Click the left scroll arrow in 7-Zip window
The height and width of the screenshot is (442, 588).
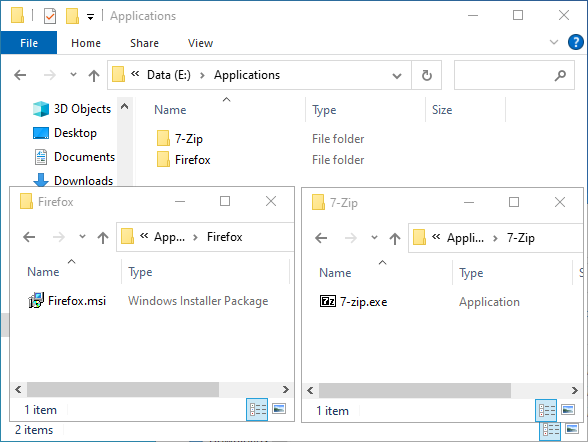click(310, 390)
